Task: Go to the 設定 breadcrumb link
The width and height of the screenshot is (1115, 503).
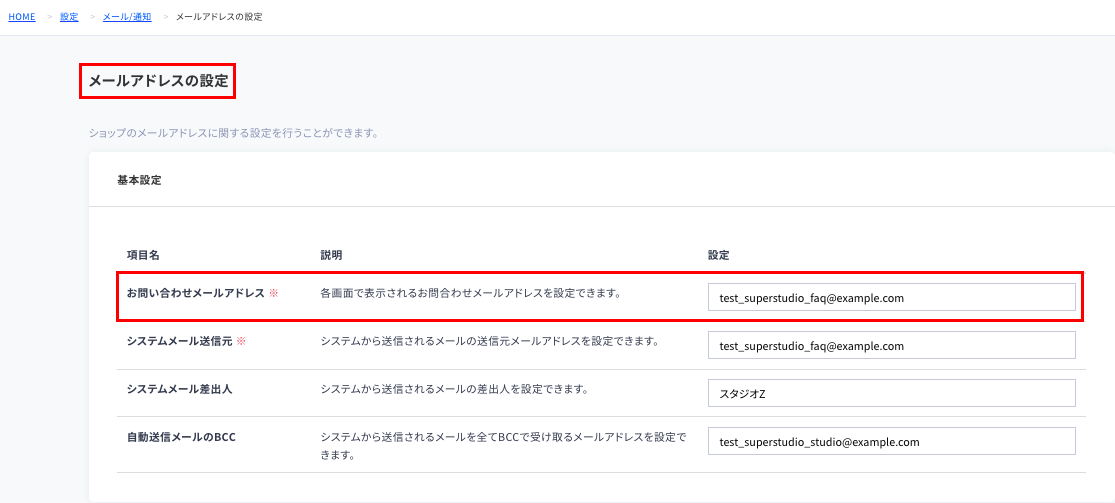Action: 69,16
